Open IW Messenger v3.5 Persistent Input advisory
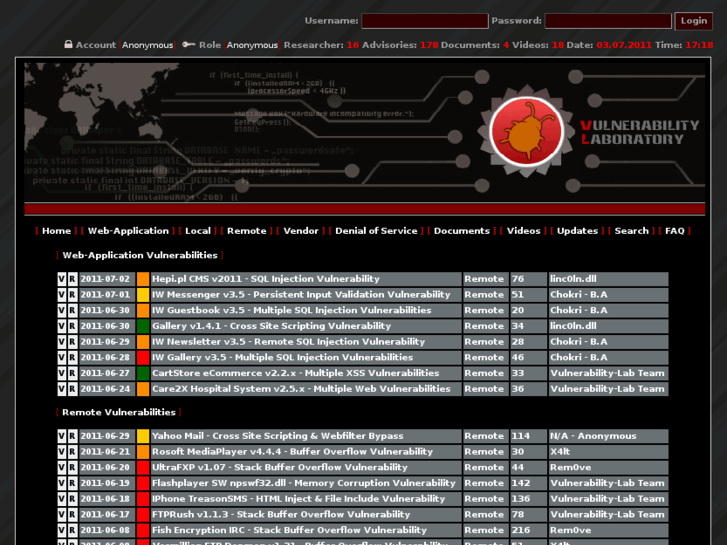Viewport: 727px width, 545px height. coord(301,295)
